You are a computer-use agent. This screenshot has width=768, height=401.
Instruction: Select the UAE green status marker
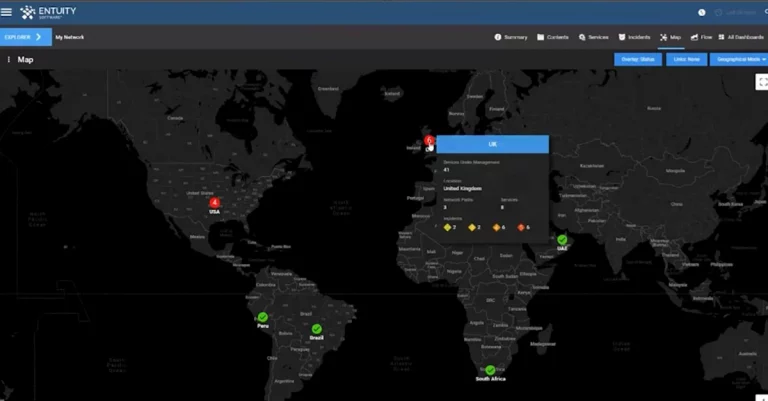pyautogui.click(x=562, y=240)
